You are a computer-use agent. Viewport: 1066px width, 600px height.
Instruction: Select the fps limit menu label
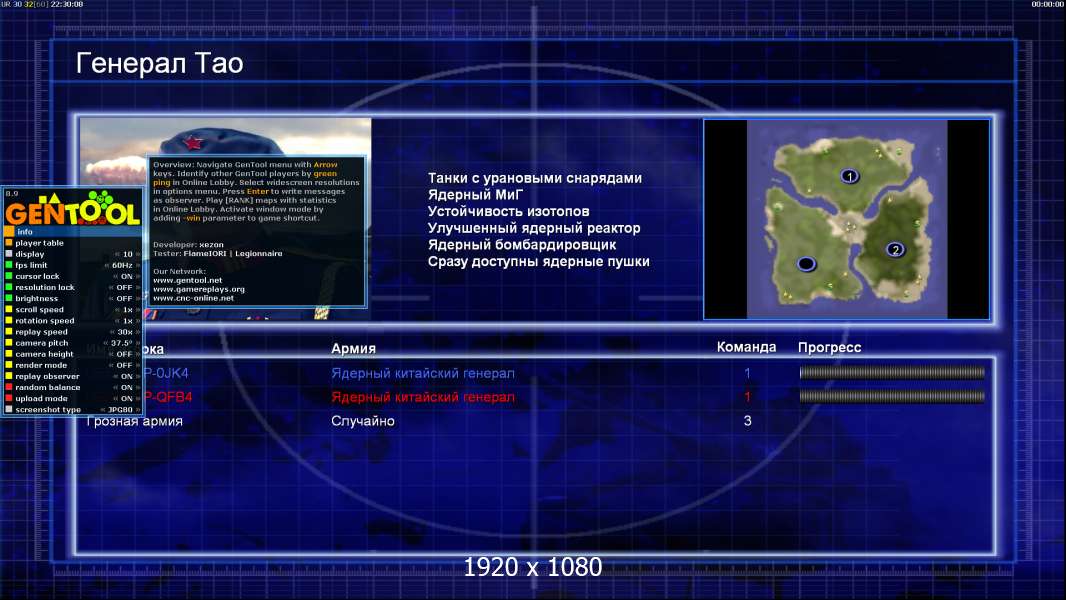tap(31, 265)
